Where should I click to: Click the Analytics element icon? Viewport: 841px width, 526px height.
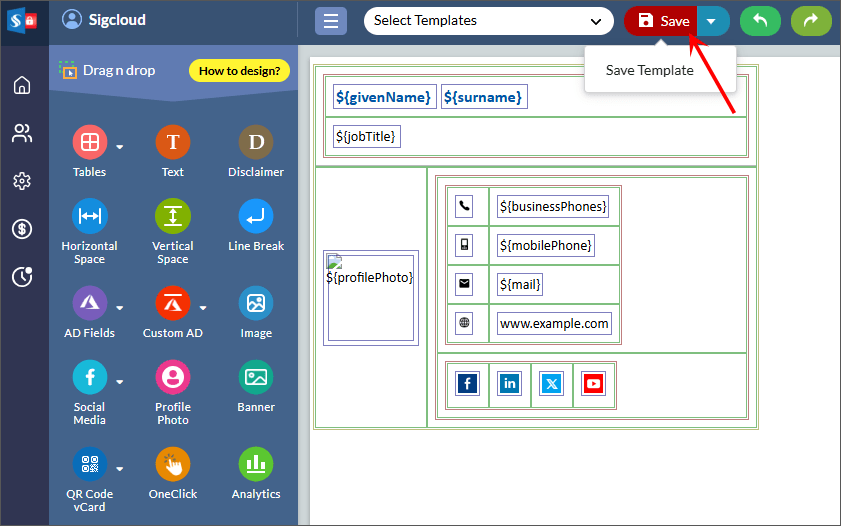[x=256, y=465]
